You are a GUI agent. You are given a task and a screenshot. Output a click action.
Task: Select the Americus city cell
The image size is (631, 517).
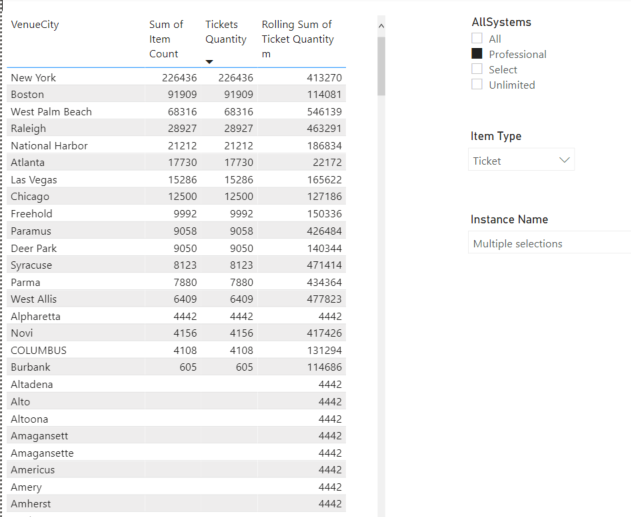click(33, 470)
